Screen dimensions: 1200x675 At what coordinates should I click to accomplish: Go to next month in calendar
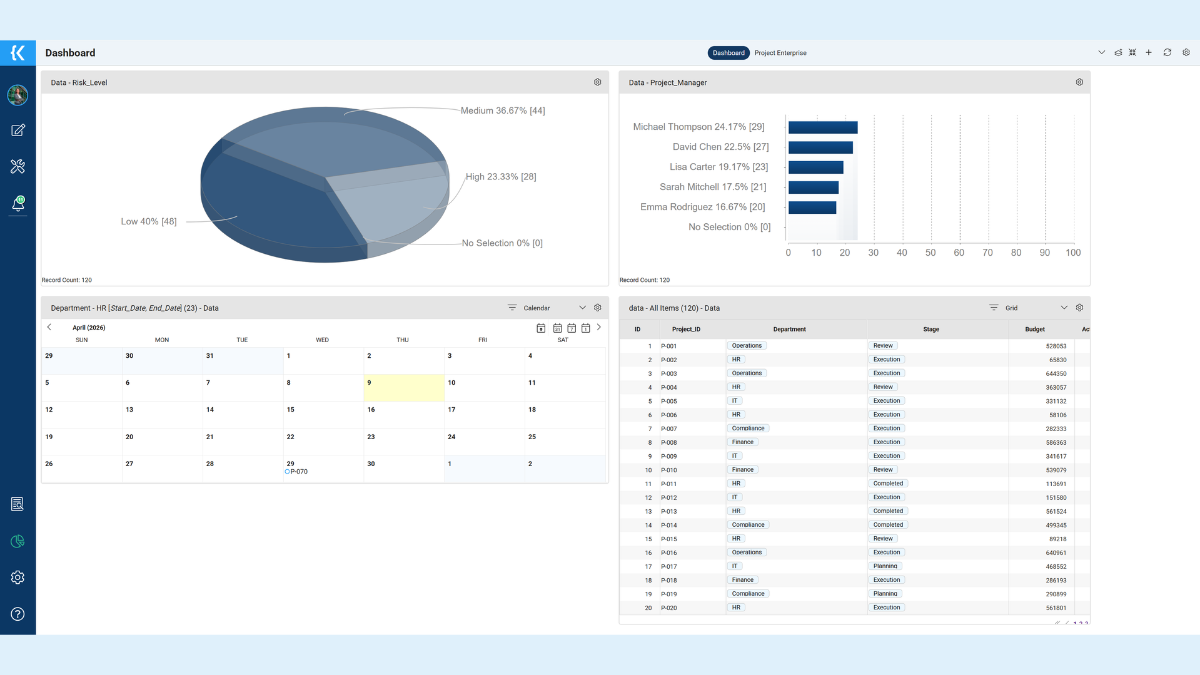point(599,327)
